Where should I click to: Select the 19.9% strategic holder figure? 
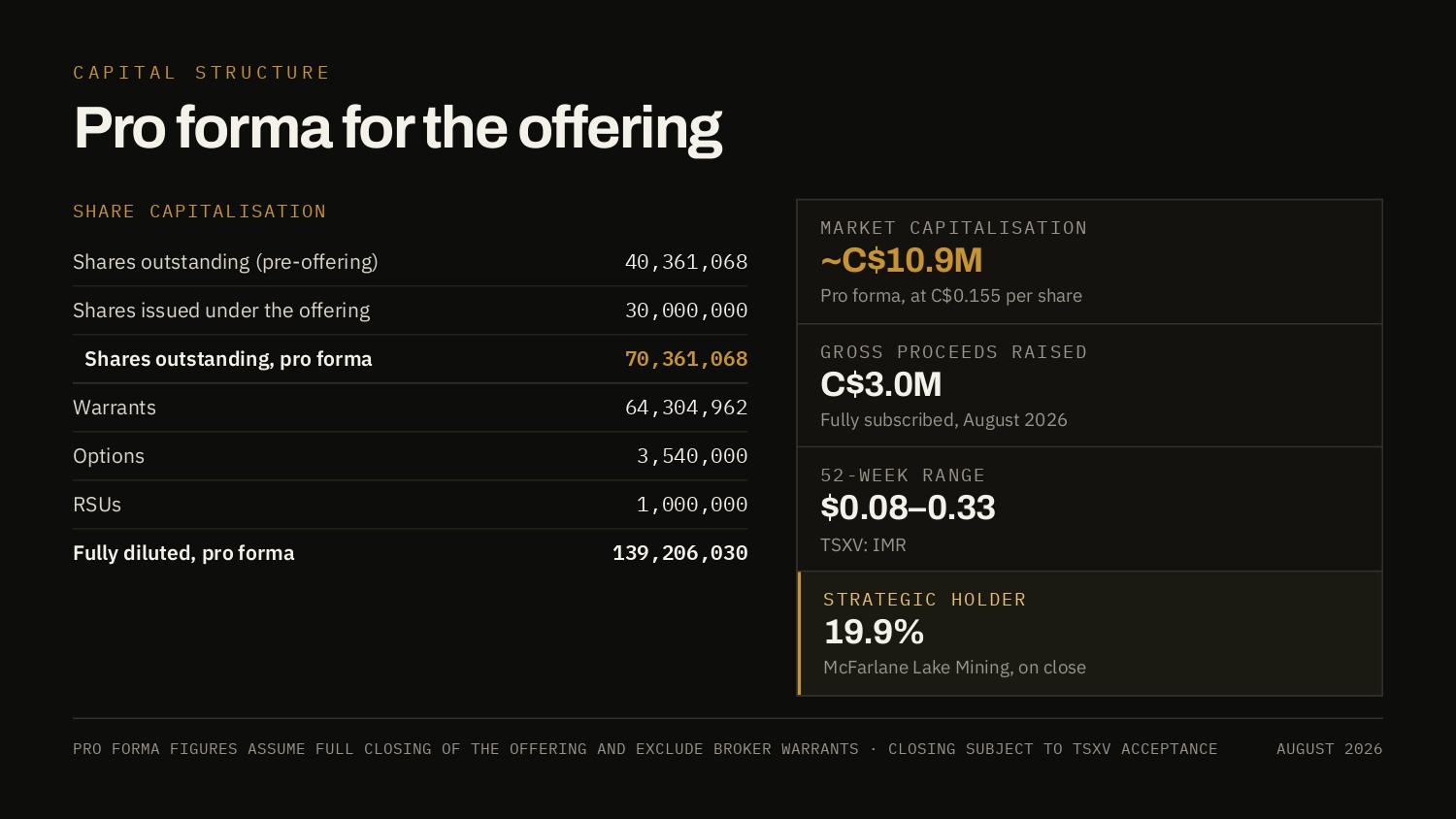click(874, 632)
